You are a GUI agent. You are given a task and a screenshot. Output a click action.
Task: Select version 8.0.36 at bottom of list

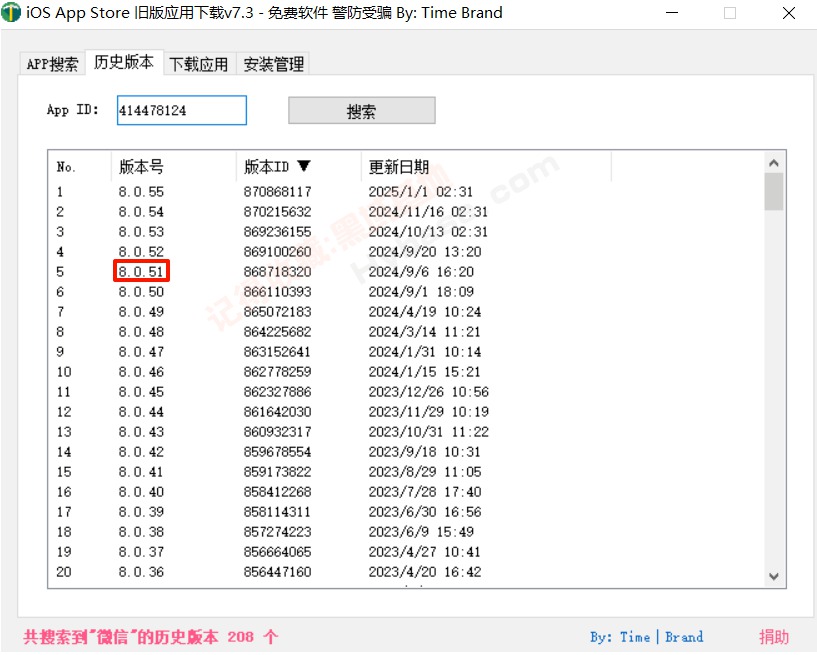(x=141, y=571)
